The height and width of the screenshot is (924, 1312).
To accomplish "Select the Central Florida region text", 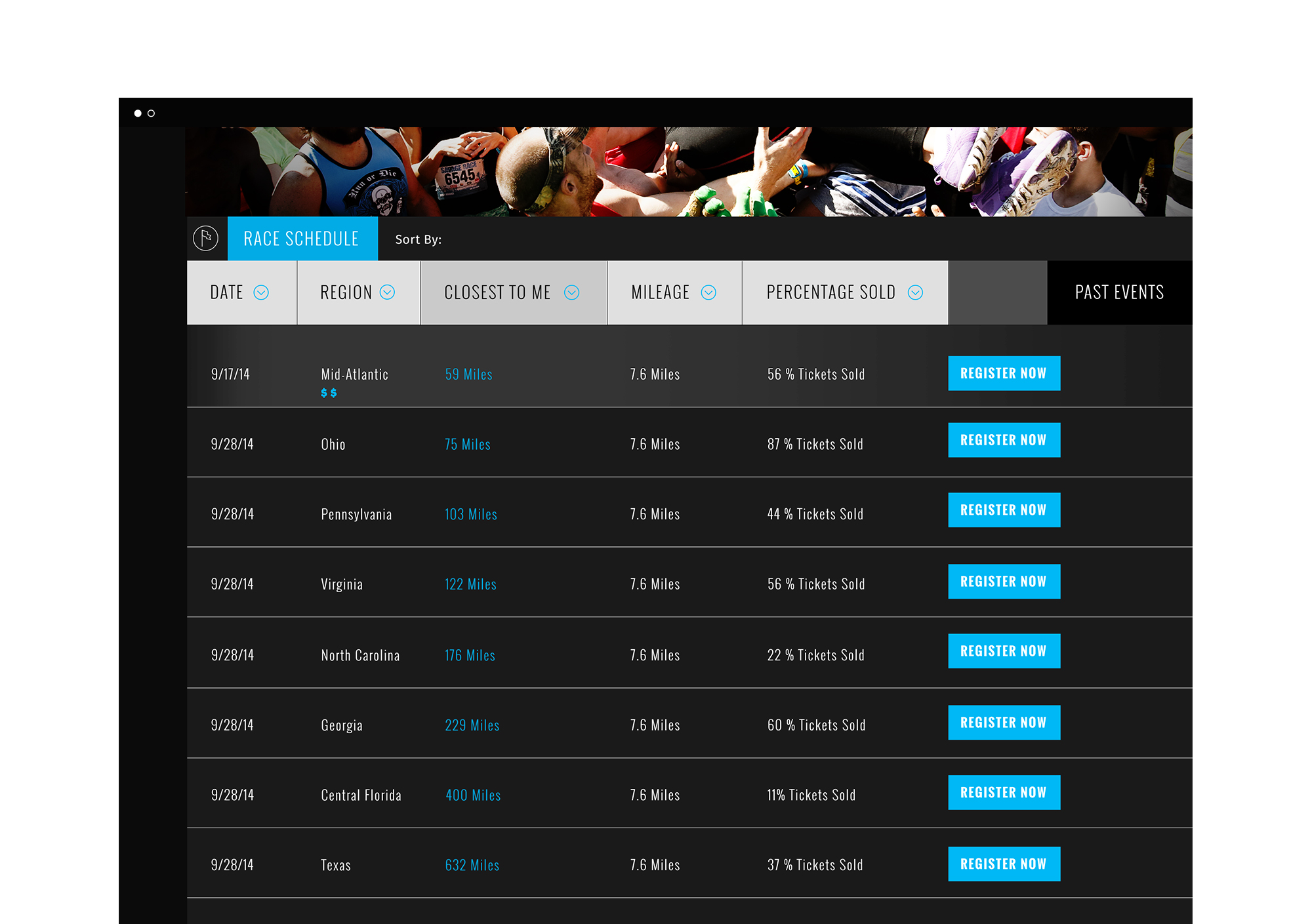I will (361, 795).
